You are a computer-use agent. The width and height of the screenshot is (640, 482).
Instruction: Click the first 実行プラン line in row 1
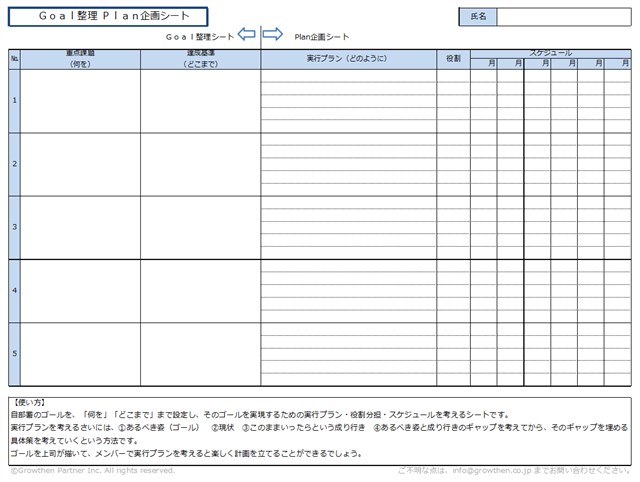click(347, 75)
